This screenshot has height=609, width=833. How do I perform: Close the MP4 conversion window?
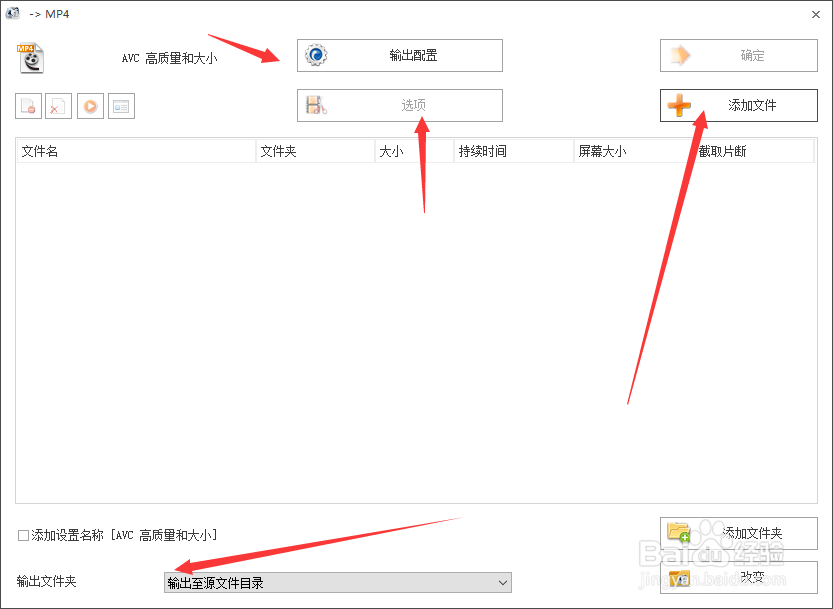[x=816, y=14]
